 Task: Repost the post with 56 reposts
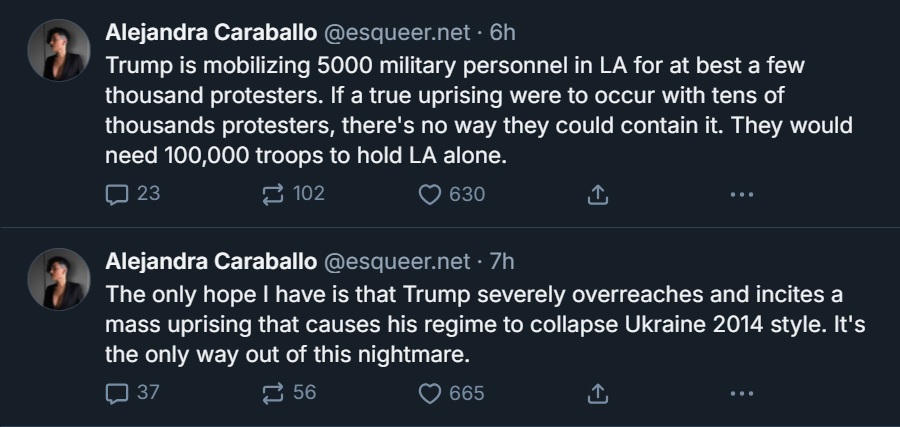[x=273, y=393]
